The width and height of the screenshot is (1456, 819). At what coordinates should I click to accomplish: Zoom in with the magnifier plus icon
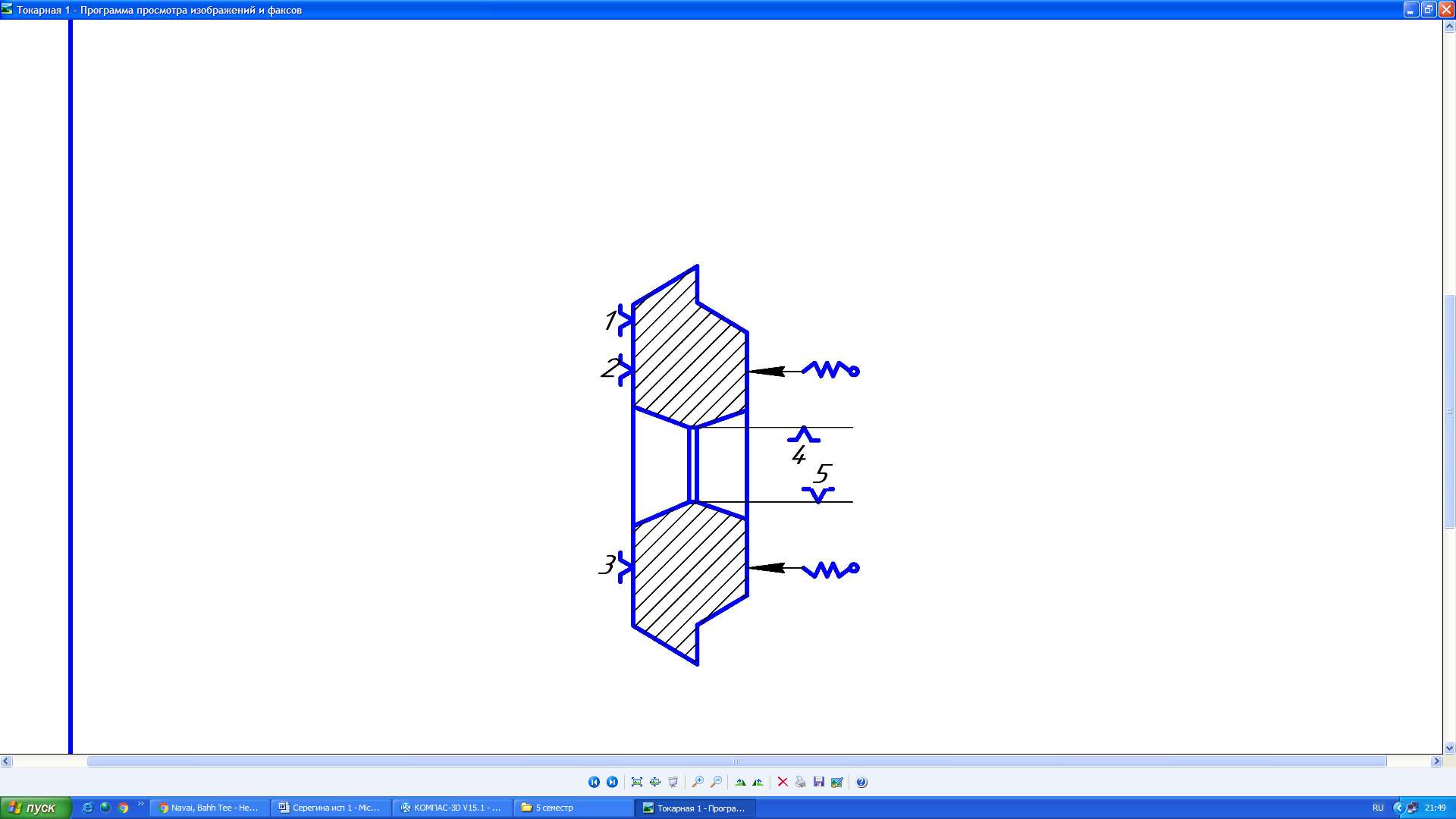698,782
